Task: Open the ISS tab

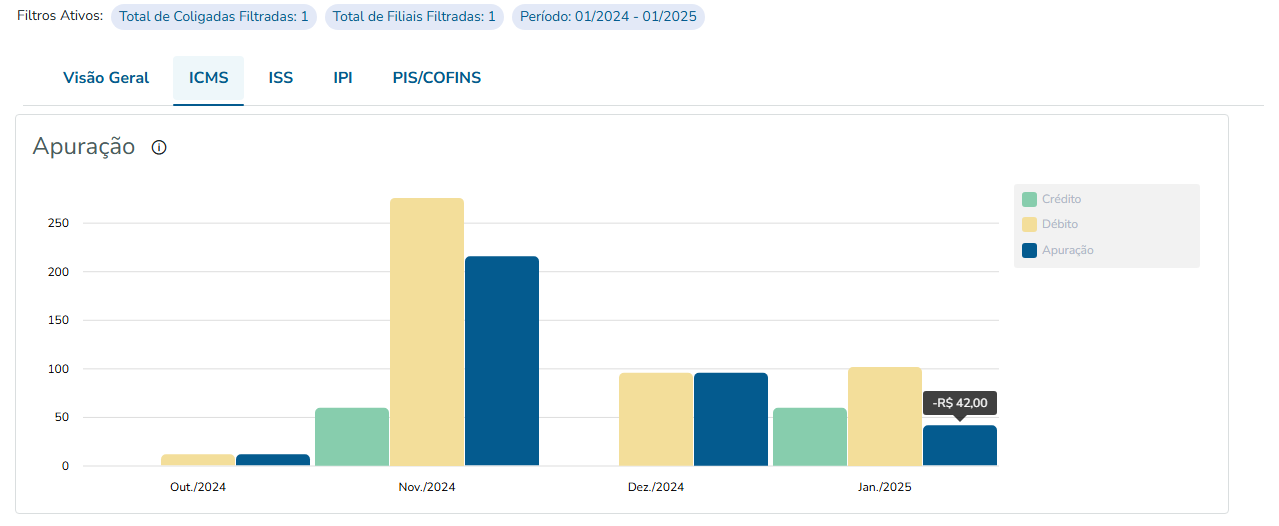Action: pos(281,78)
